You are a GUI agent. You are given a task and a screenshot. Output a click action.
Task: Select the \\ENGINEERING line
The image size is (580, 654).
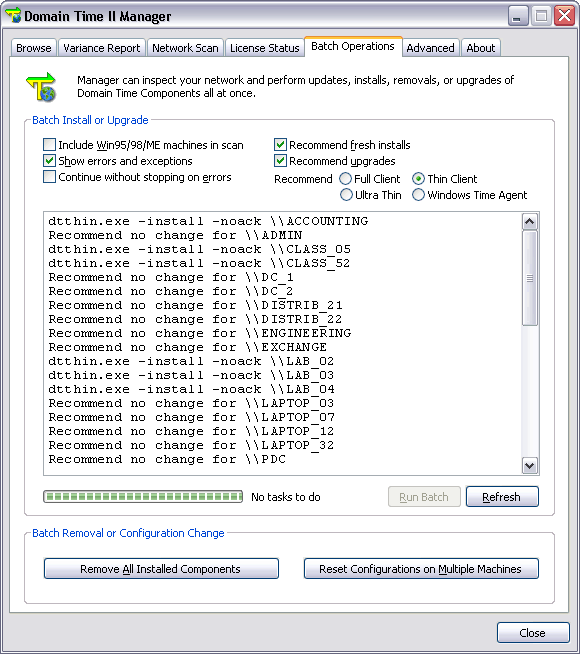200,333
